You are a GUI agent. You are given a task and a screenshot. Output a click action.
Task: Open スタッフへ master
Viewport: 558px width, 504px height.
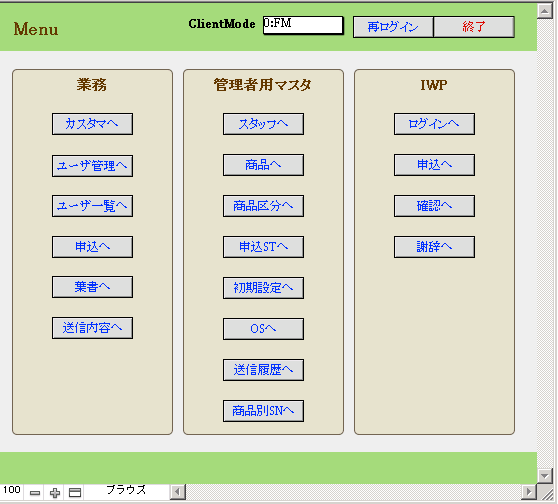point(263,124)
